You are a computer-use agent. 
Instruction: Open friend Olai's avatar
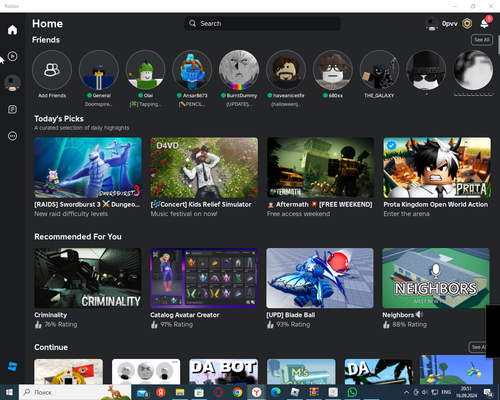[x=145, y=70]
